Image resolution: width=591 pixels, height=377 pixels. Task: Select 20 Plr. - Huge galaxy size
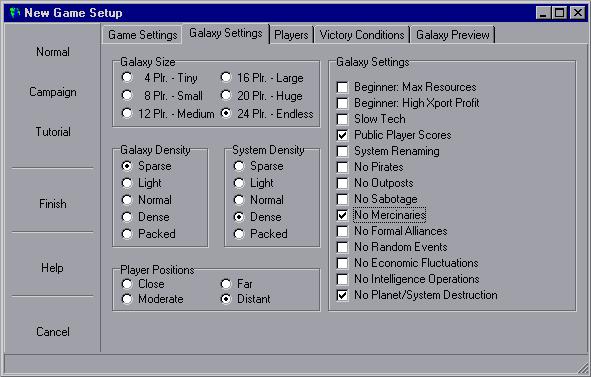[x=262, y=96]
